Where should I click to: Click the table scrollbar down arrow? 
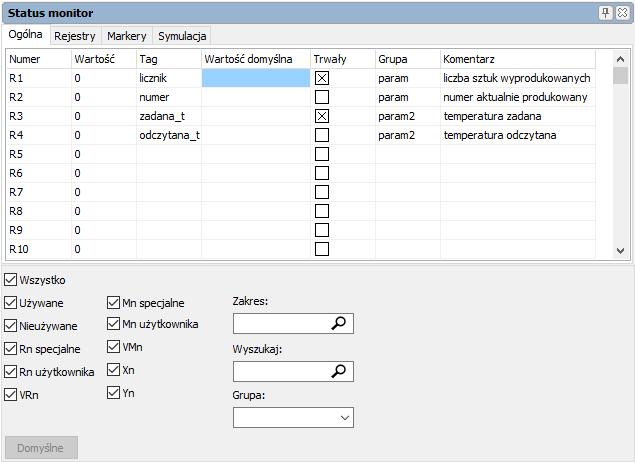[x=620, y=251]
